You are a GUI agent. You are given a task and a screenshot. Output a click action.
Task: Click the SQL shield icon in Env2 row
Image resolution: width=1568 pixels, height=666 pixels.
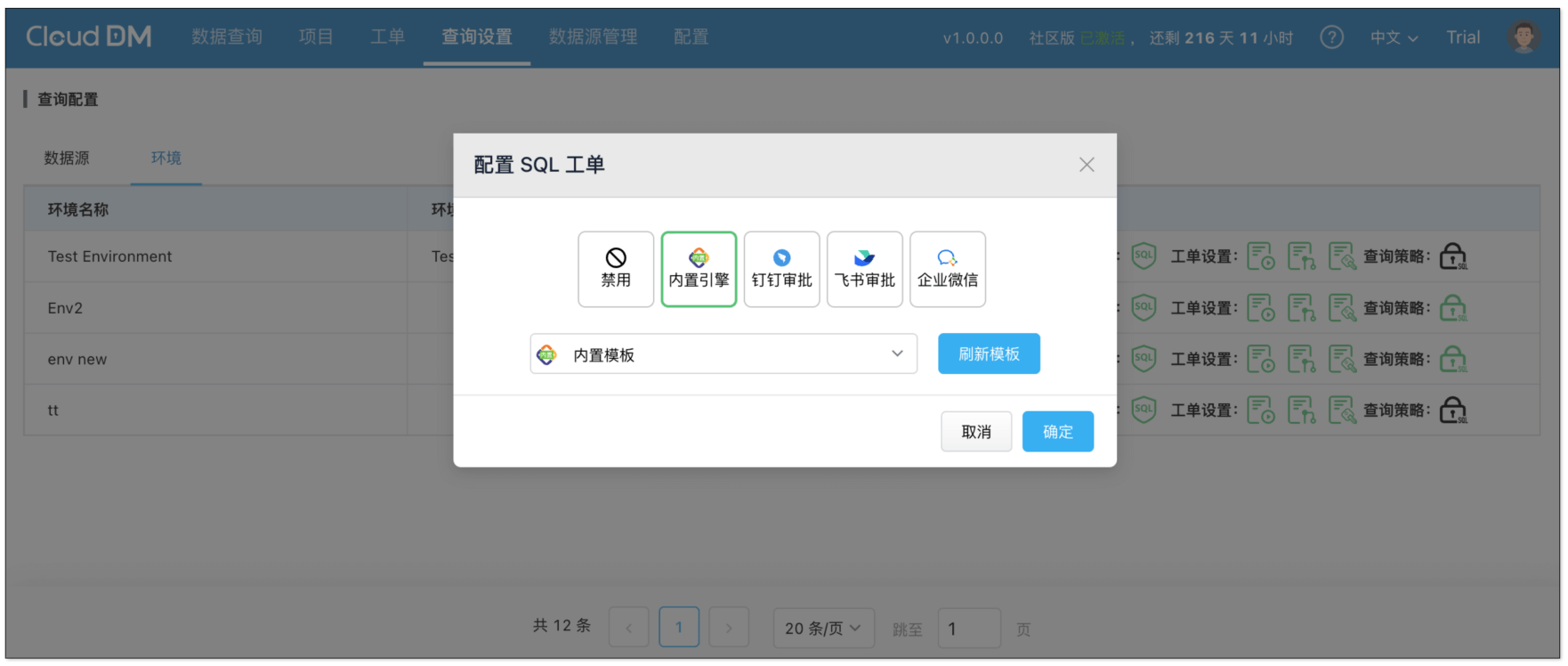(1144, 308)
